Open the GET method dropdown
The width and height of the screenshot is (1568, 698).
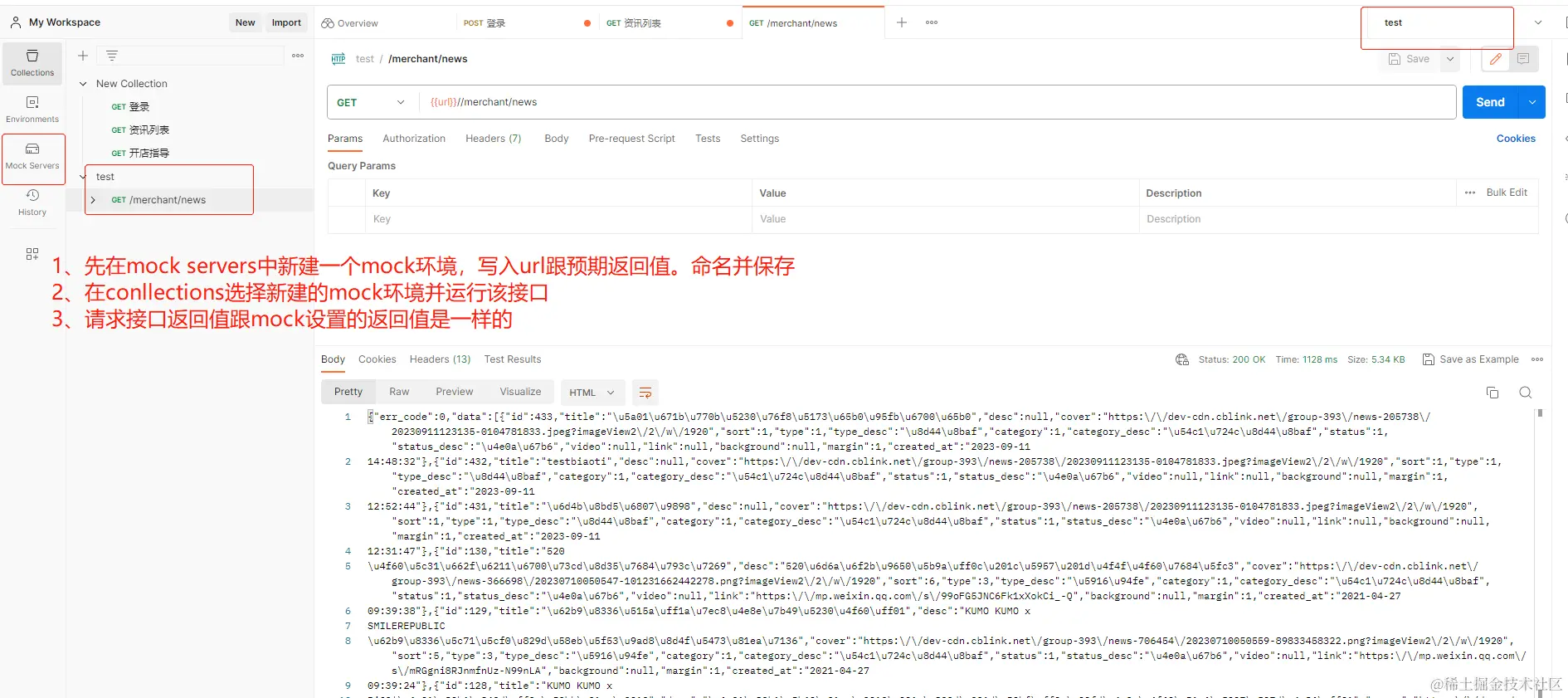(x=371, y=102)
